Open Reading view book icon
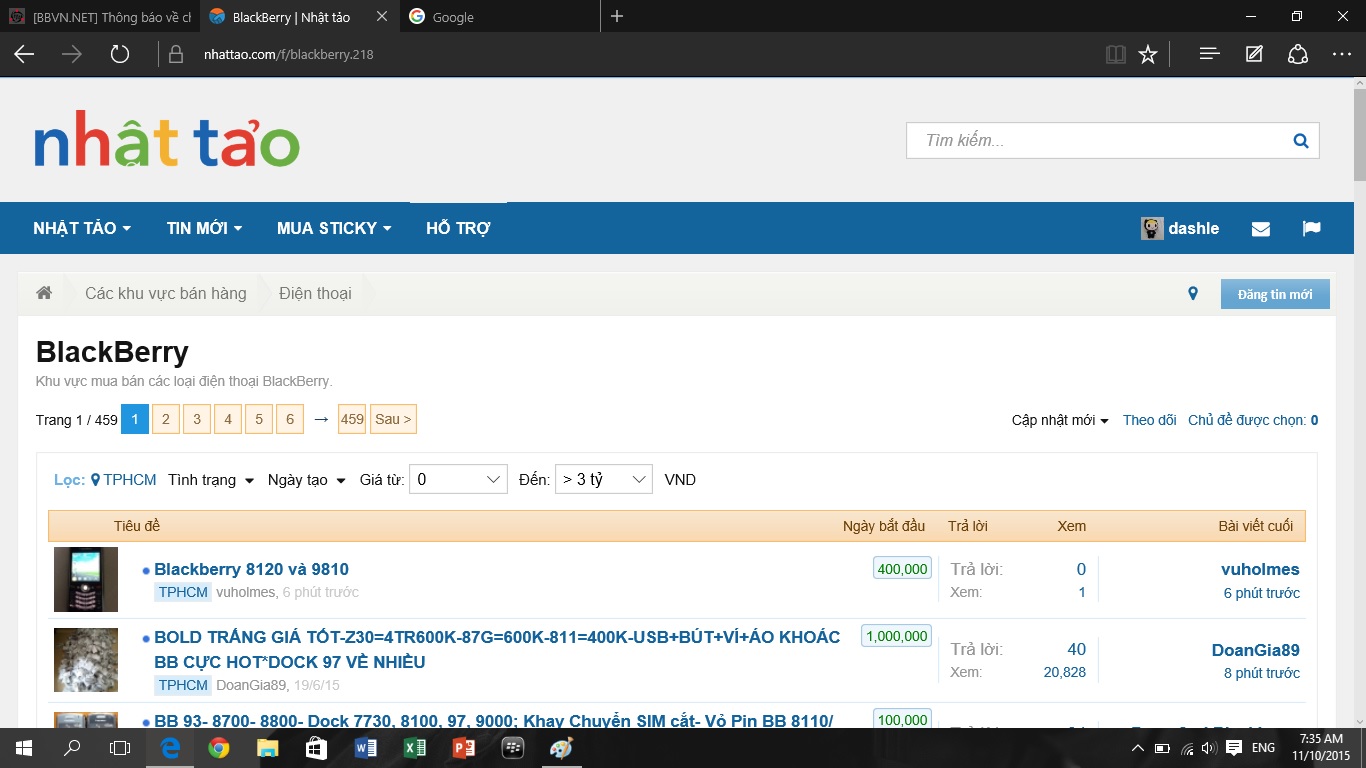Viewport: 1366px width, 768px height. tap(1116, 54)
